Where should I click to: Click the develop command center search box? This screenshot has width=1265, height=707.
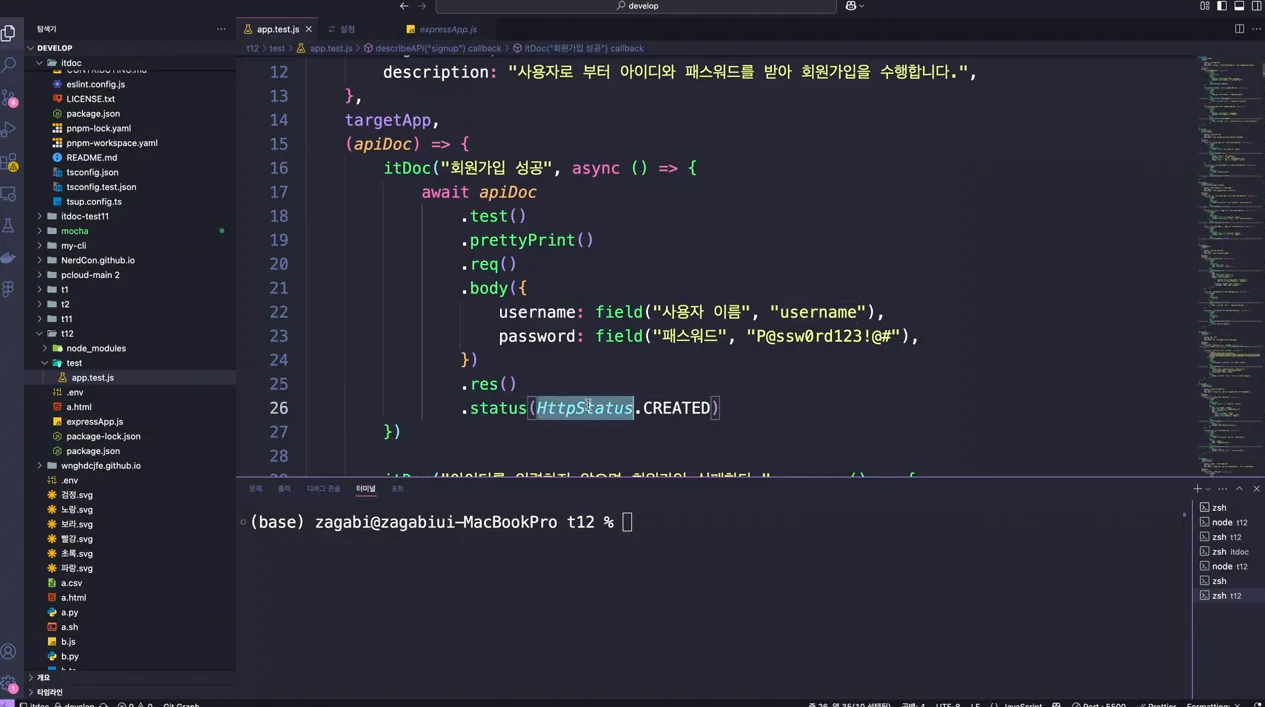[x=638, y=6]
